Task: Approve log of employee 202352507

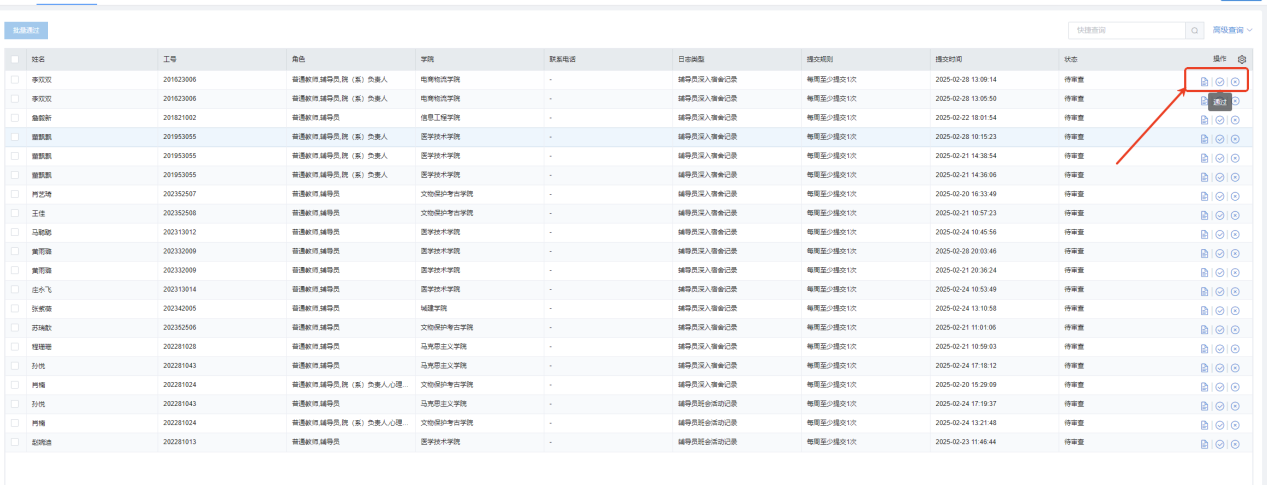Action: point(1220,194)
